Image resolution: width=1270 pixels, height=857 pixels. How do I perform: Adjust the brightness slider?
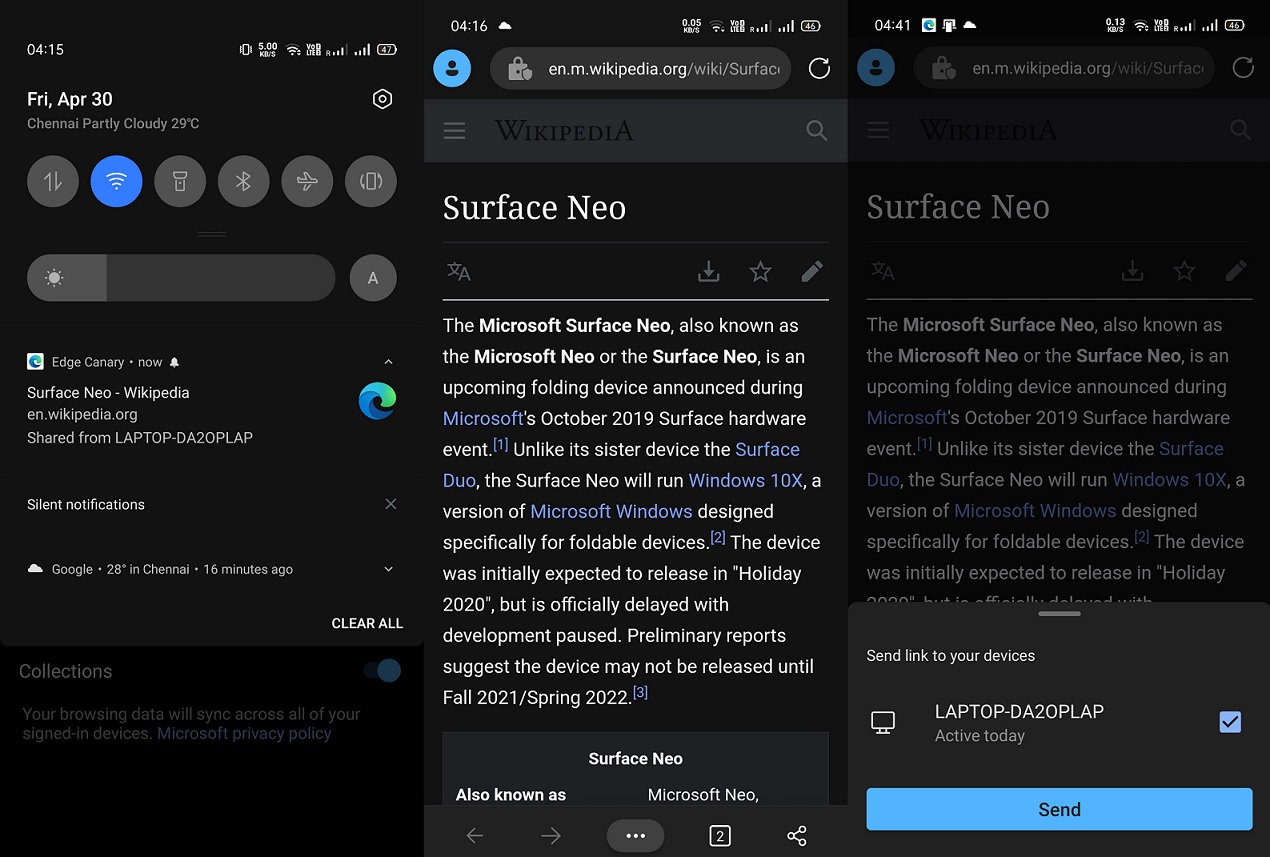pos(180,278)
